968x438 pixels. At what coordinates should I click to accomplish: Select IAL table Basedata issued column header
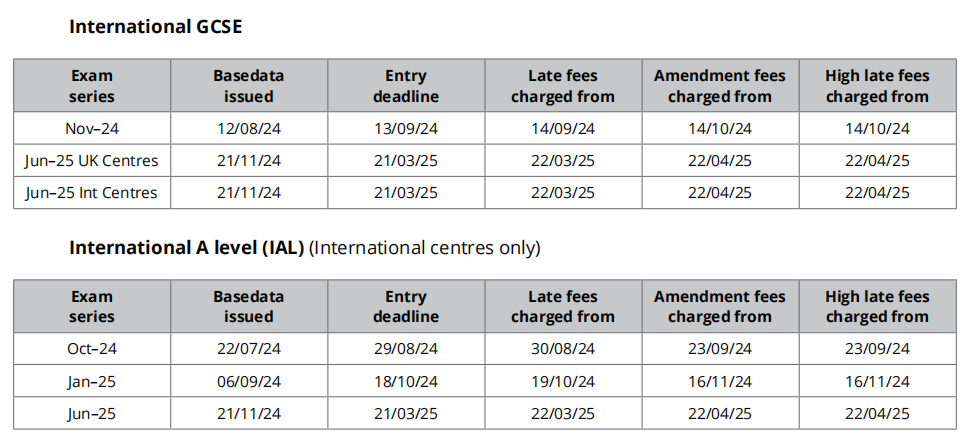tap(249, 306)
